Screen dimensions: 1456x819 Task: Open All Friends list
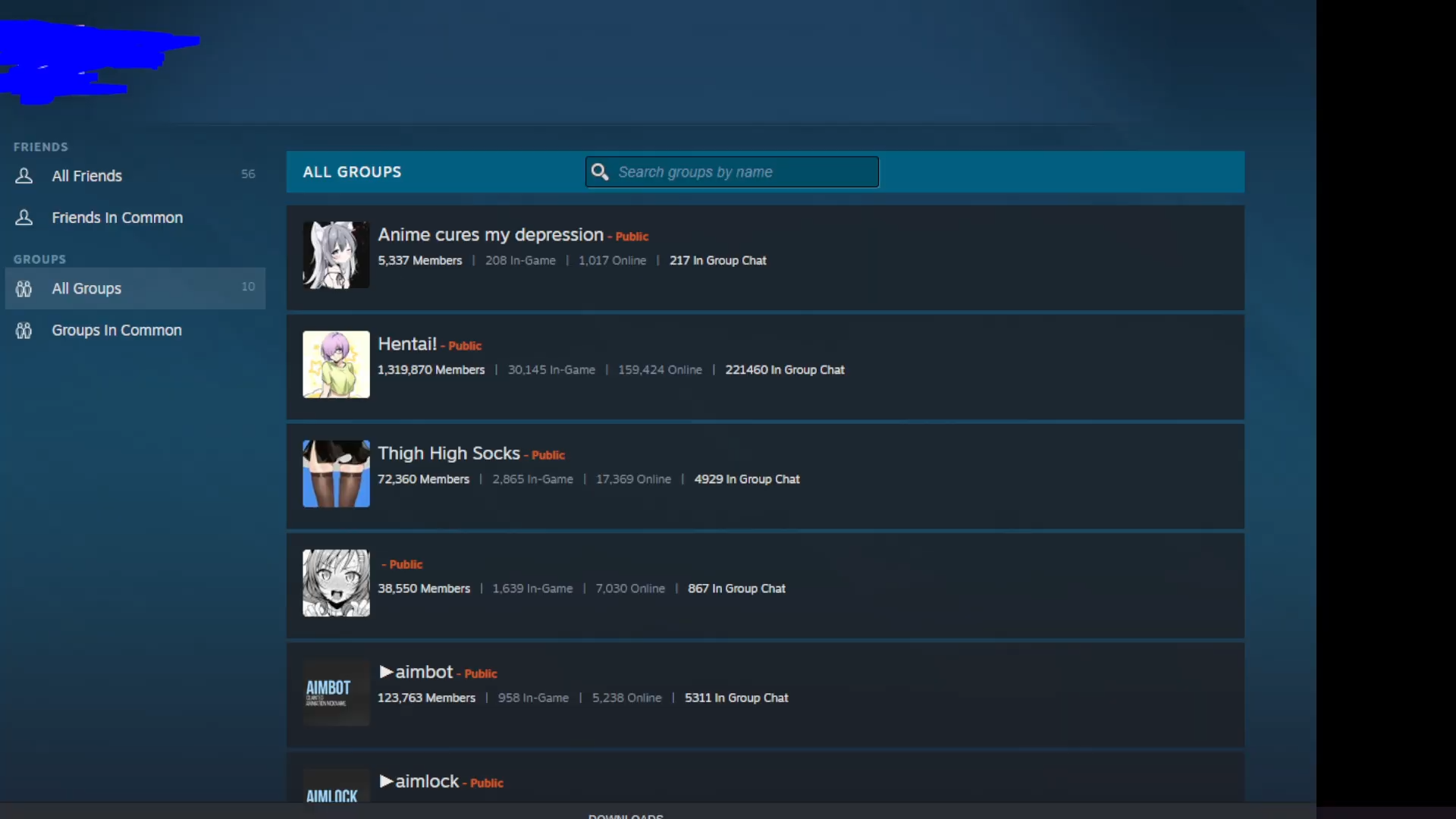[135, 176]
